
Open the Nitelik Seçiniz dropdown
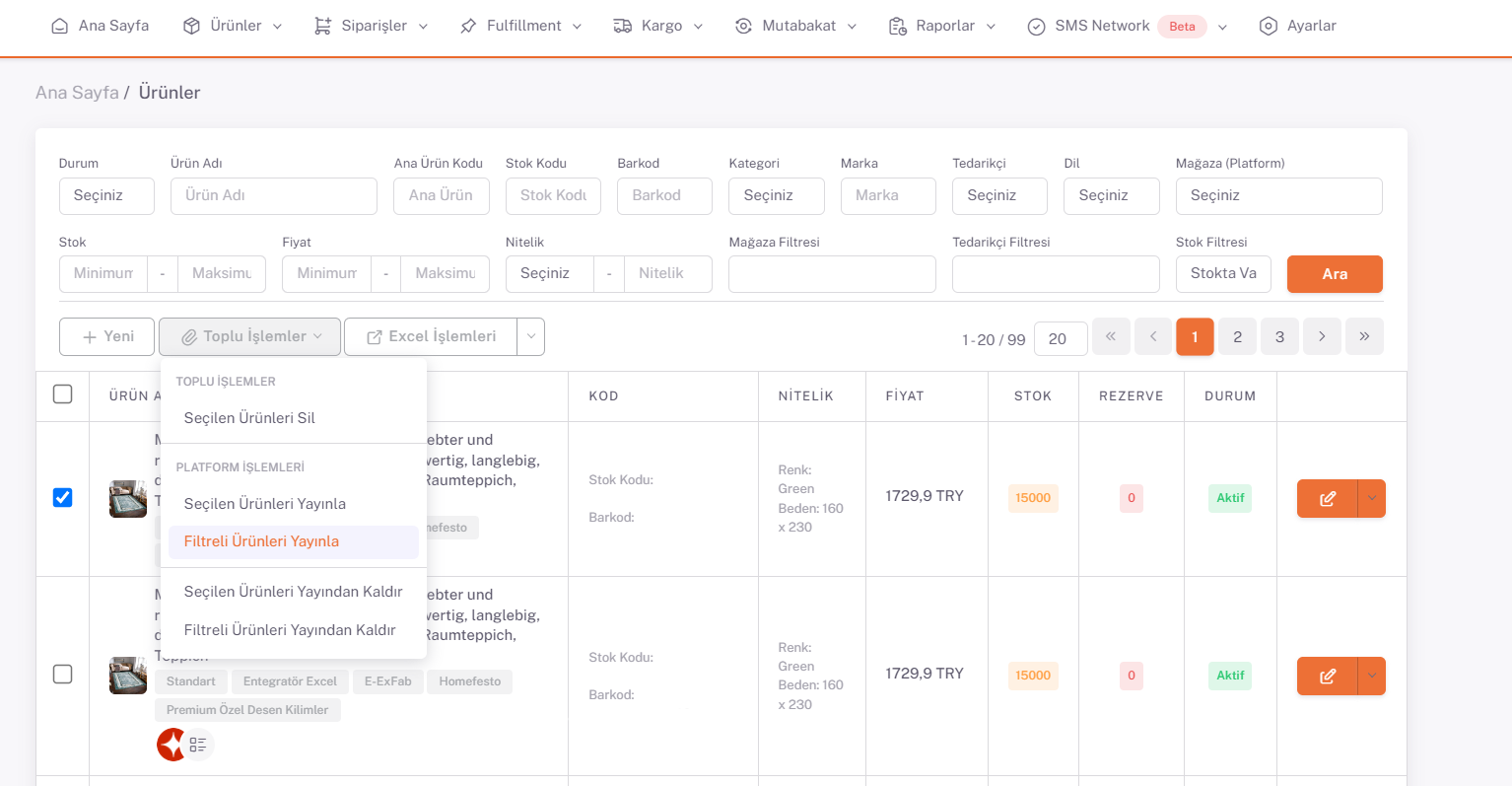coord(550,273)
